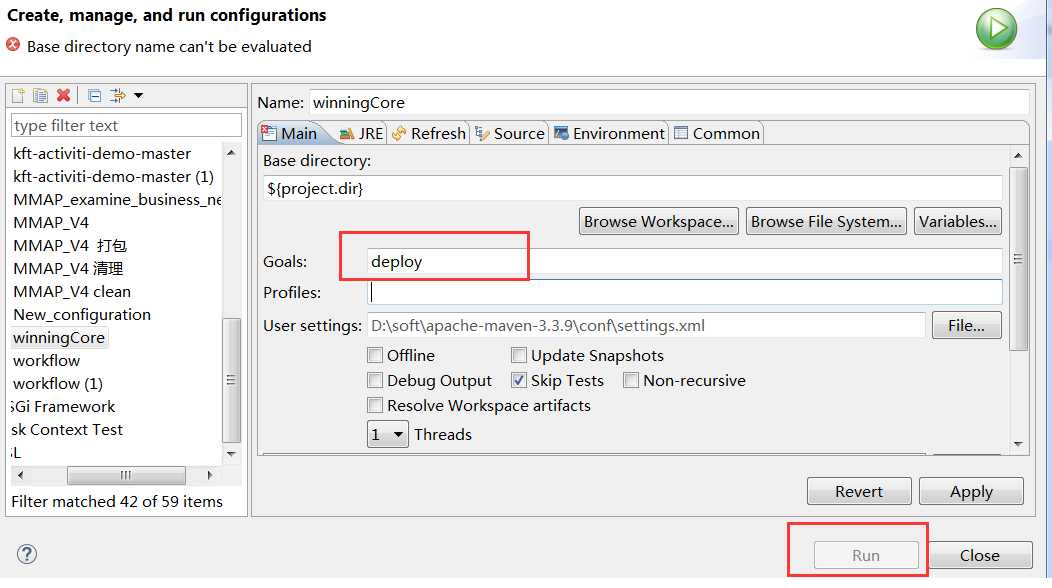Select the Gi Framework list item
1052x588 pixels.
(63, 406)
